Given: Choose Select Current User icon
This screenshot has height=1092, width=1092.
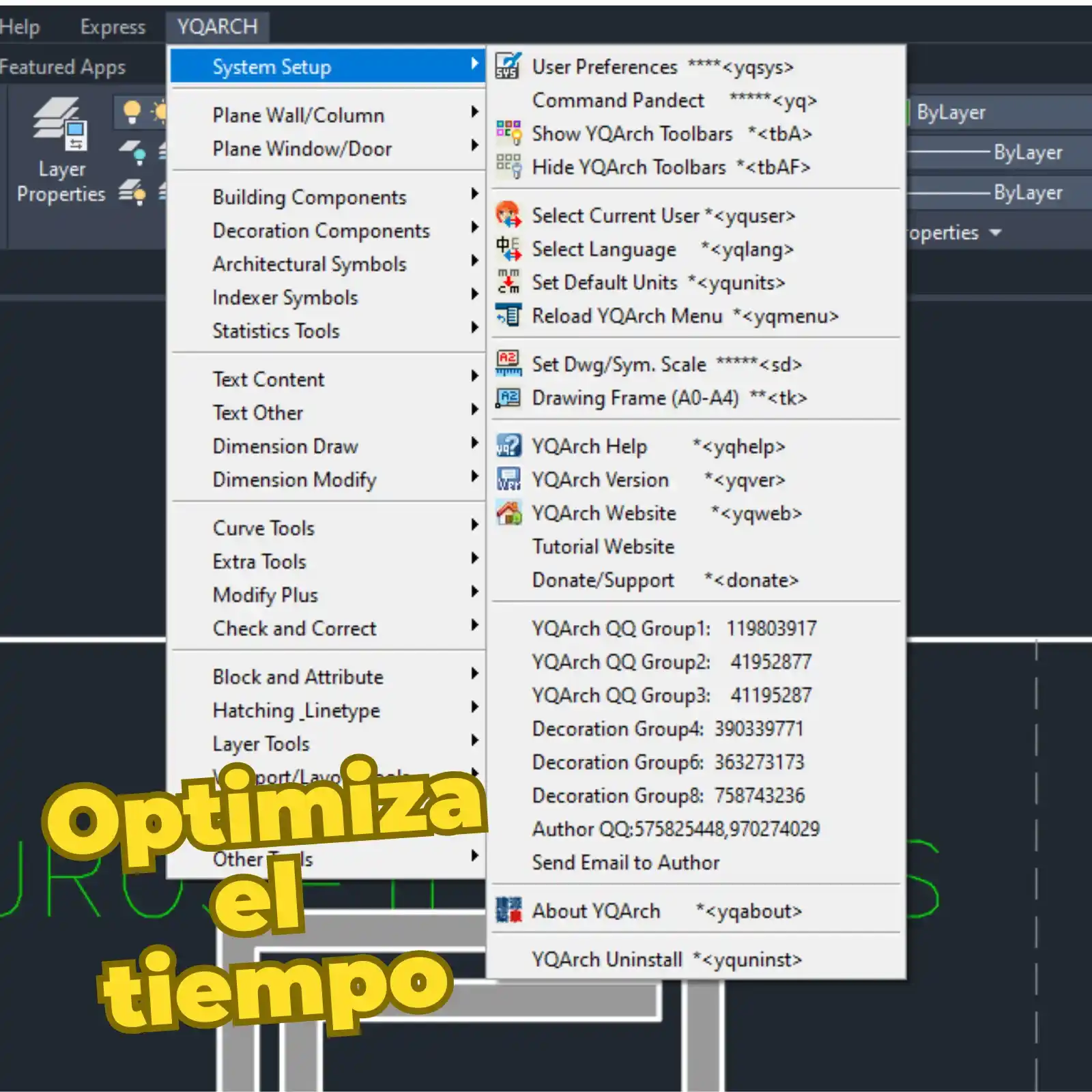Looking at the screenshot, I should [508, 215].
